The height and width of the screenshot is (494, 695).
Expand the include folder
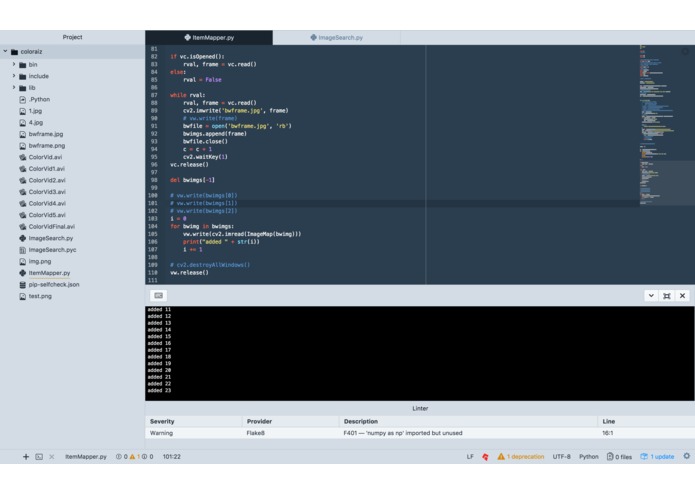point(14,76)
